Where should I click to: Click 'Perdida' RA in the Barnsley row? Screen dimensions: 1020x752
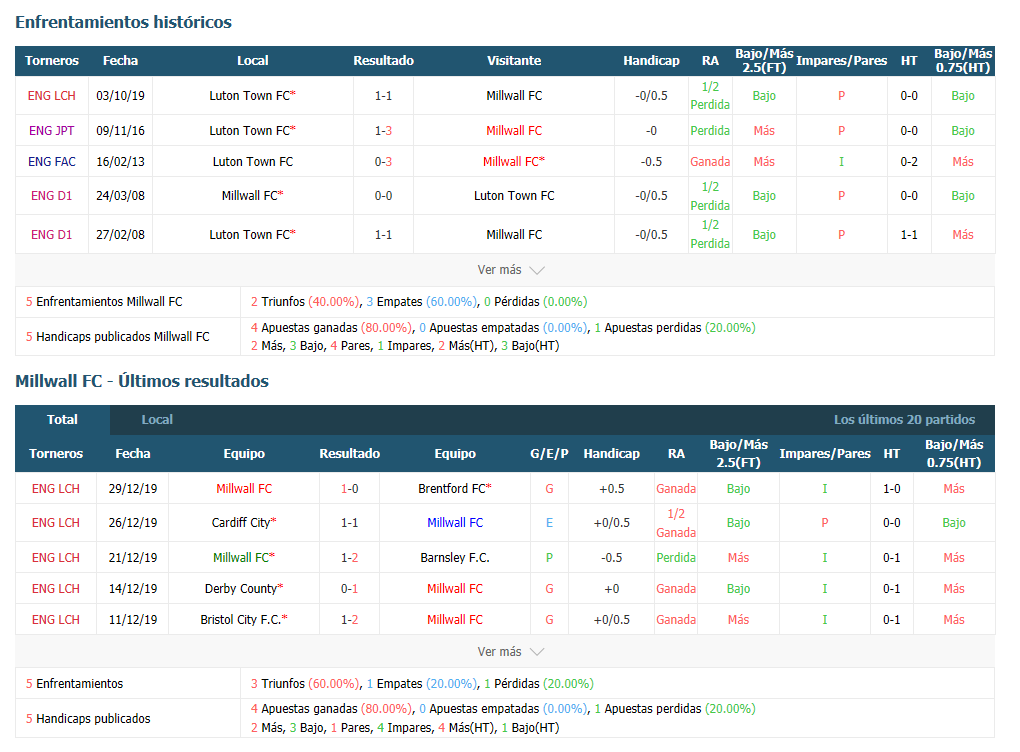(676, 557)
